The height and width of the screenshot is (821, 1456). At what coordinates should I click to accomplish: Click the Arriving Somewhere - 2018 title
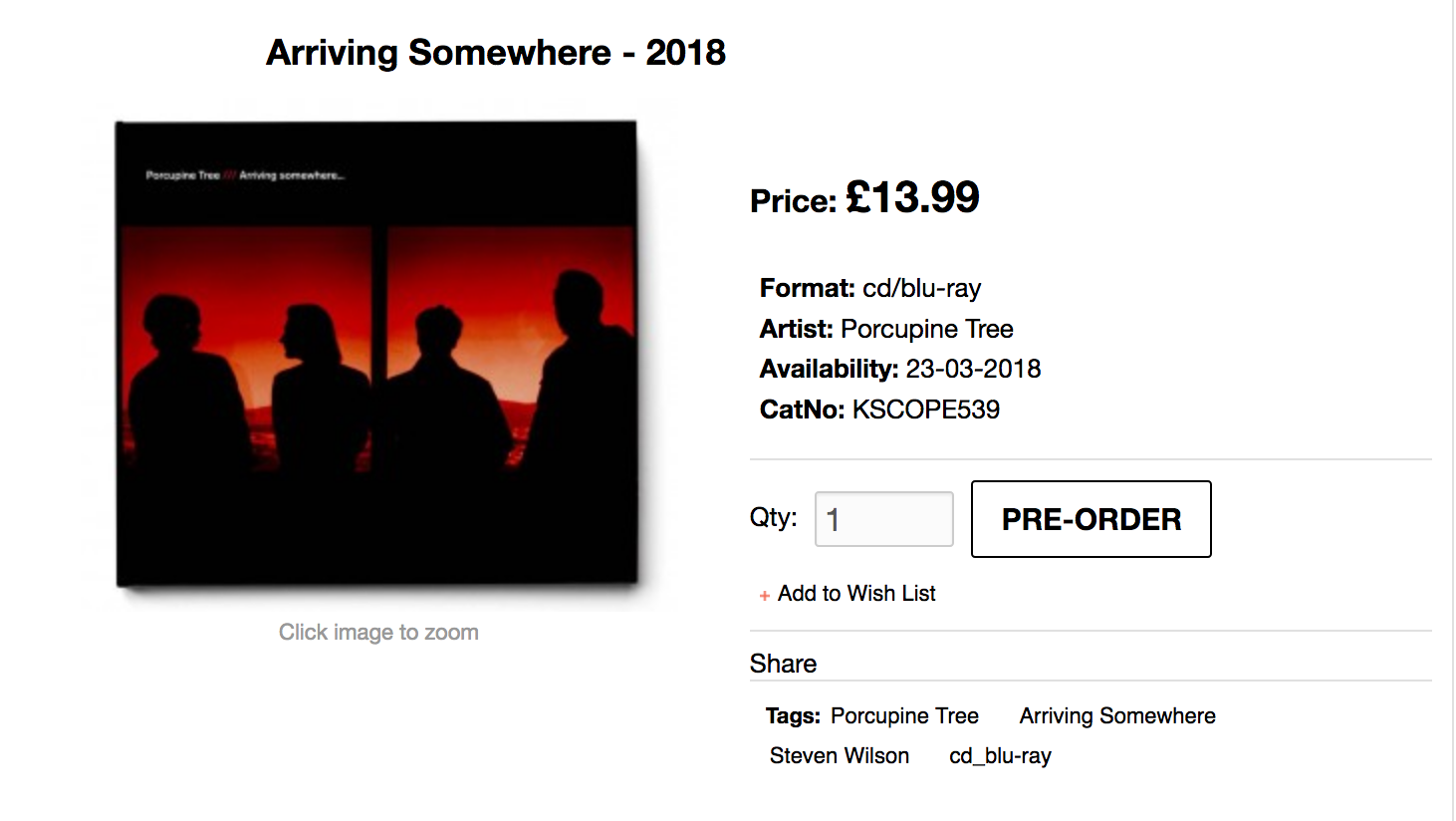click(496, 53)
